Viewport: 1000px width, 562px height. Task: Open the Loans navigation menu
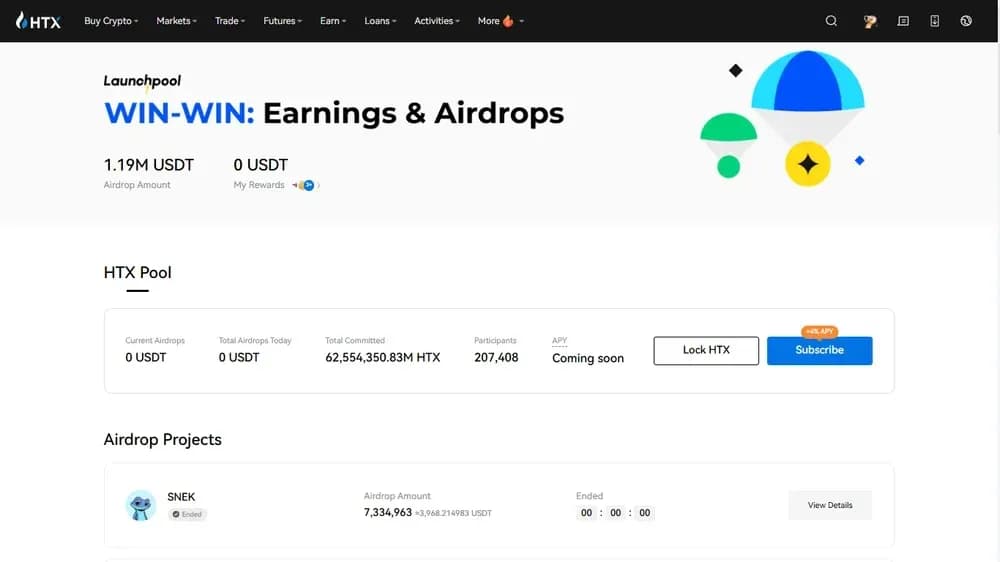[380, 21]
